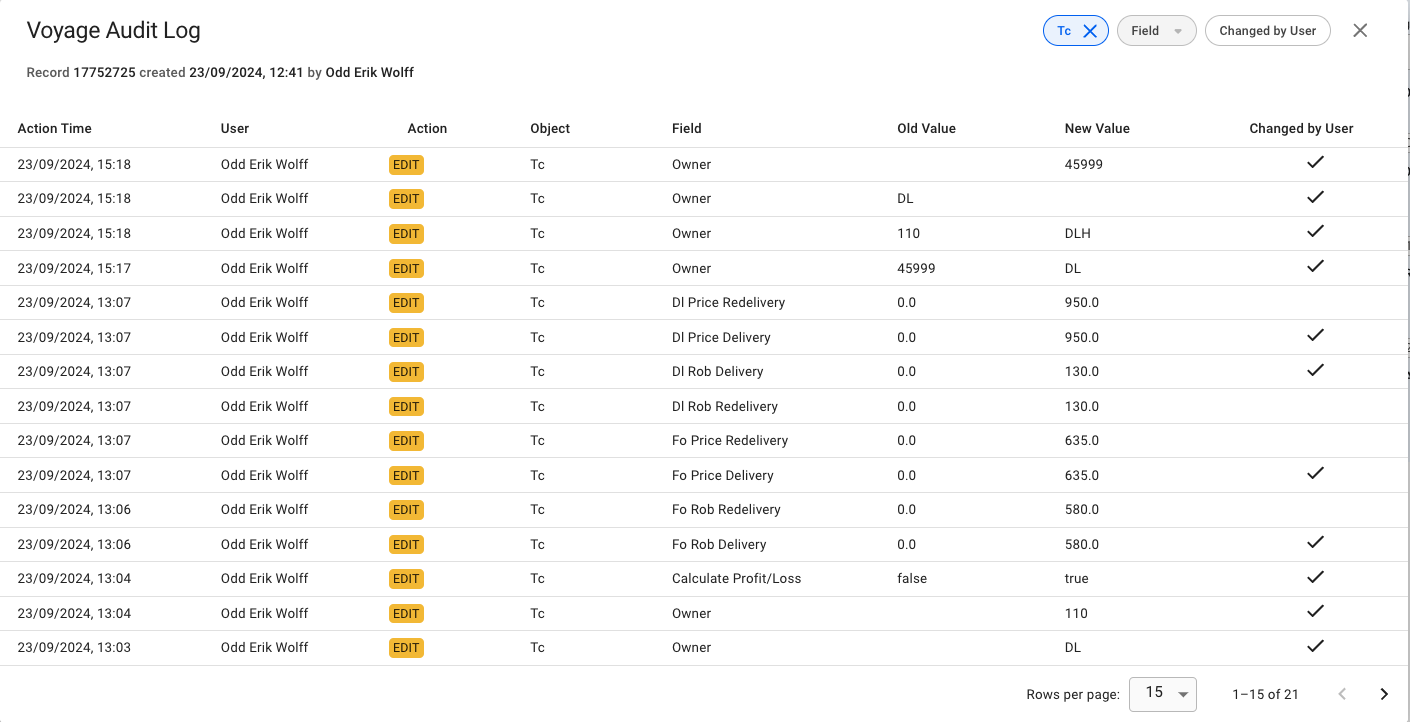Expand the Rows per page selector
The image size is (1410, 722).
coord(1163,693)
